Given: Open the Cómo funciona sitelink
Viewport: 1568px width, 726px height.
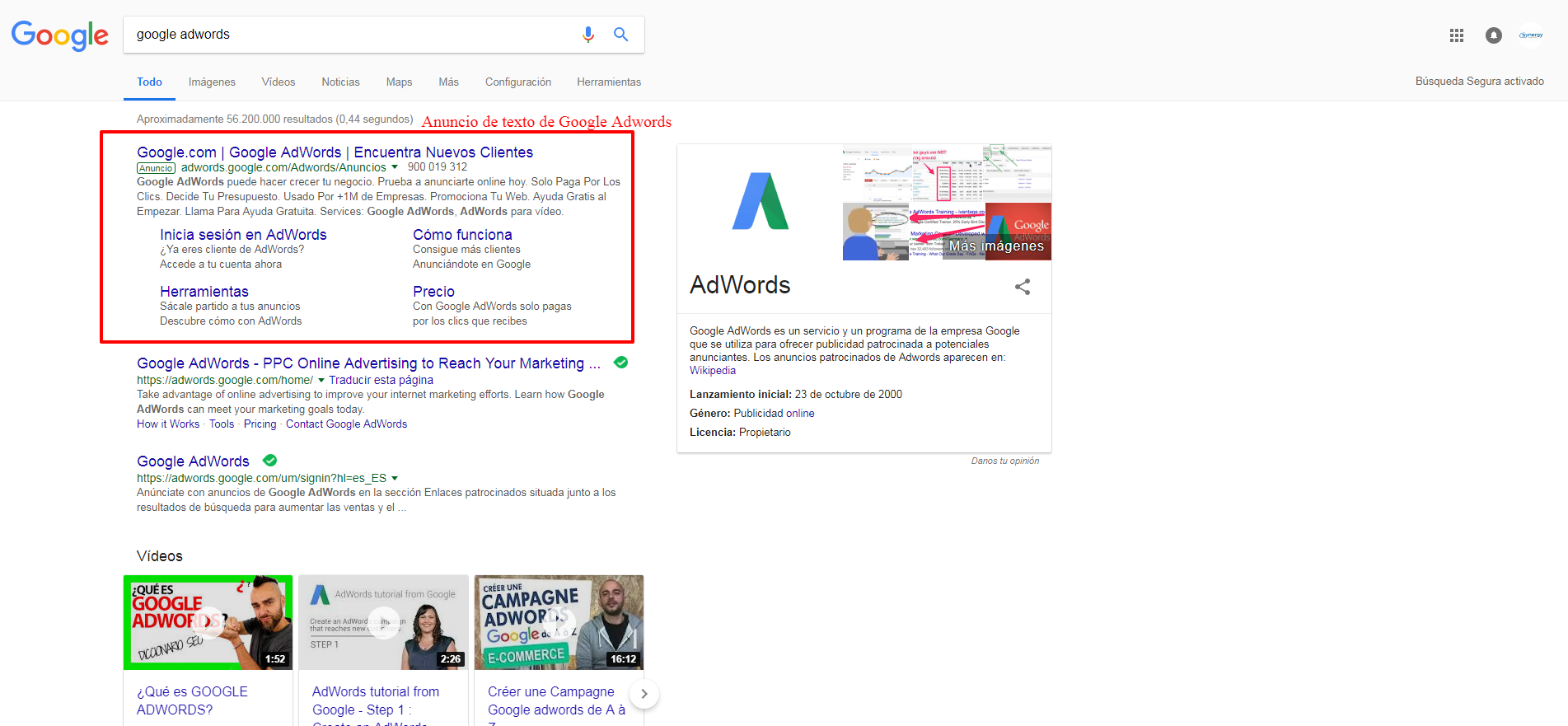Looking at the screenshot, I should pyautogui.click(x=462, y=235).
